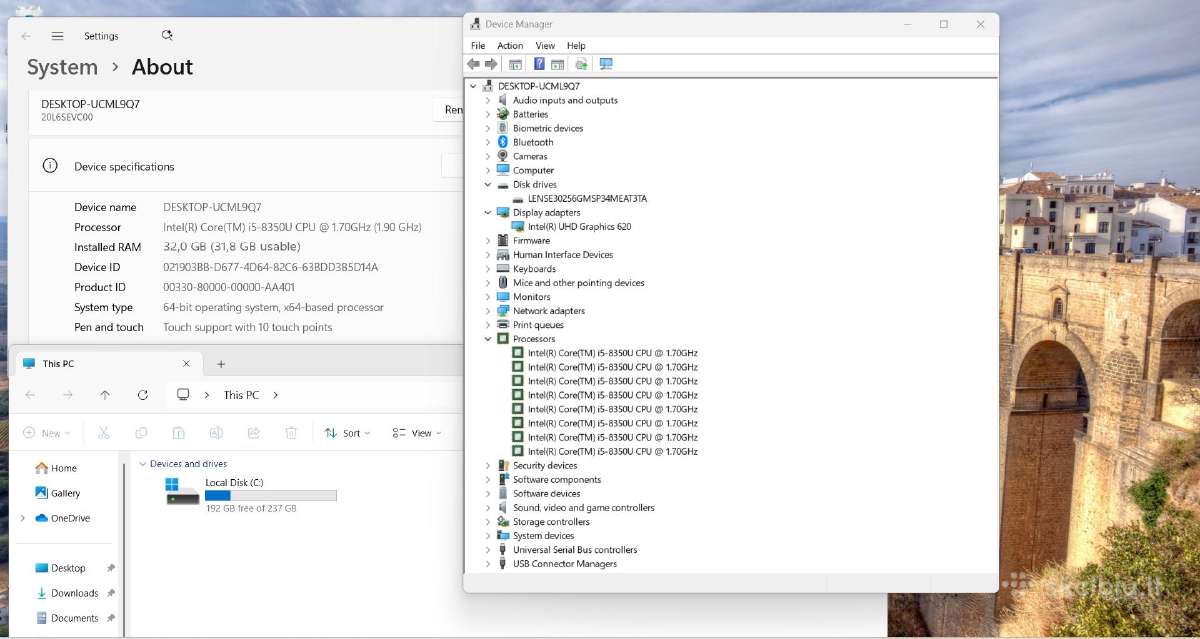Screen dimensions: 1200x639
Task: Open the View menu in Device Manager
Action: pyautogui.click(x=545, y=46)
